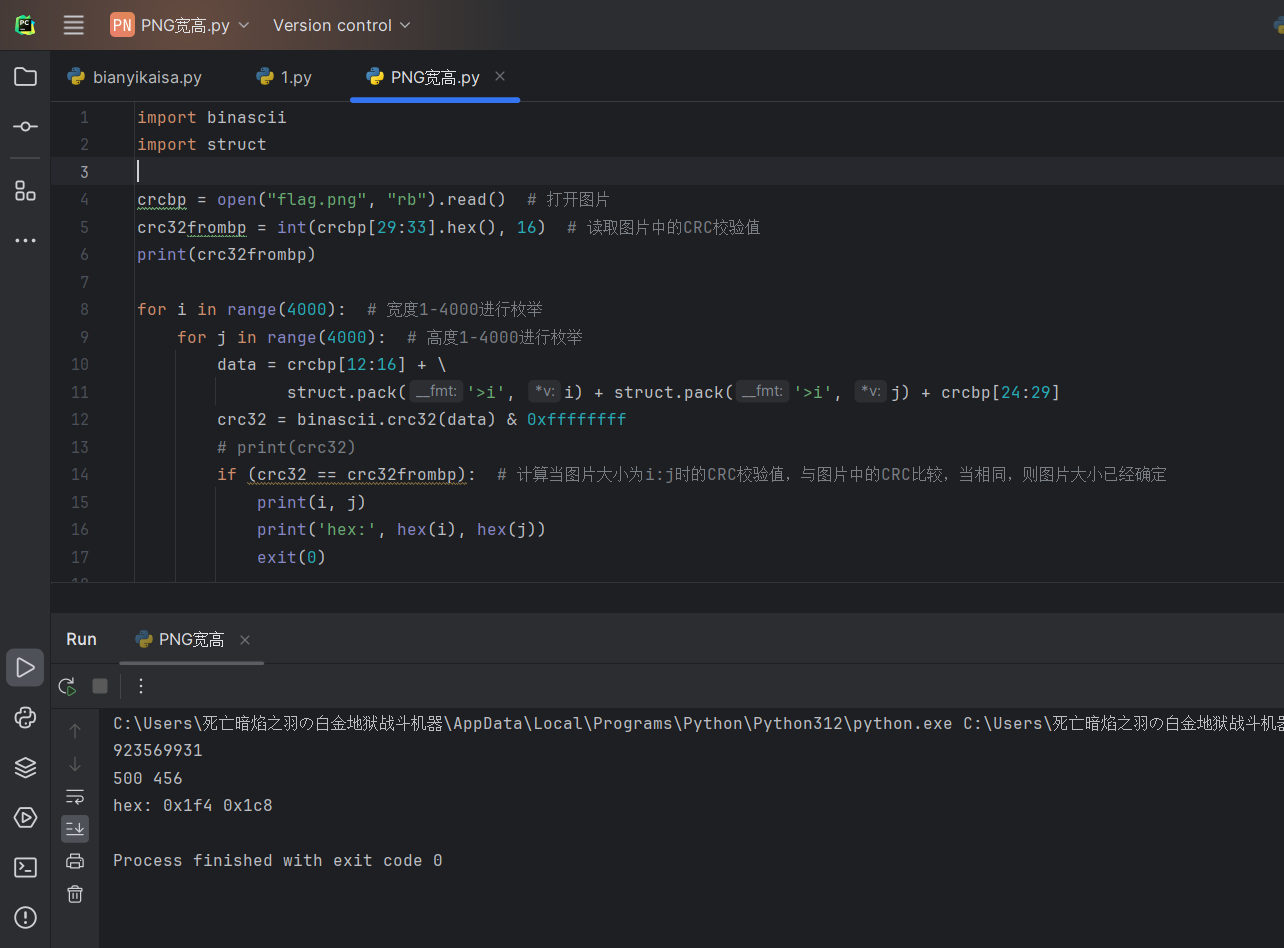Open the Structure tool window

pos(25,190)
